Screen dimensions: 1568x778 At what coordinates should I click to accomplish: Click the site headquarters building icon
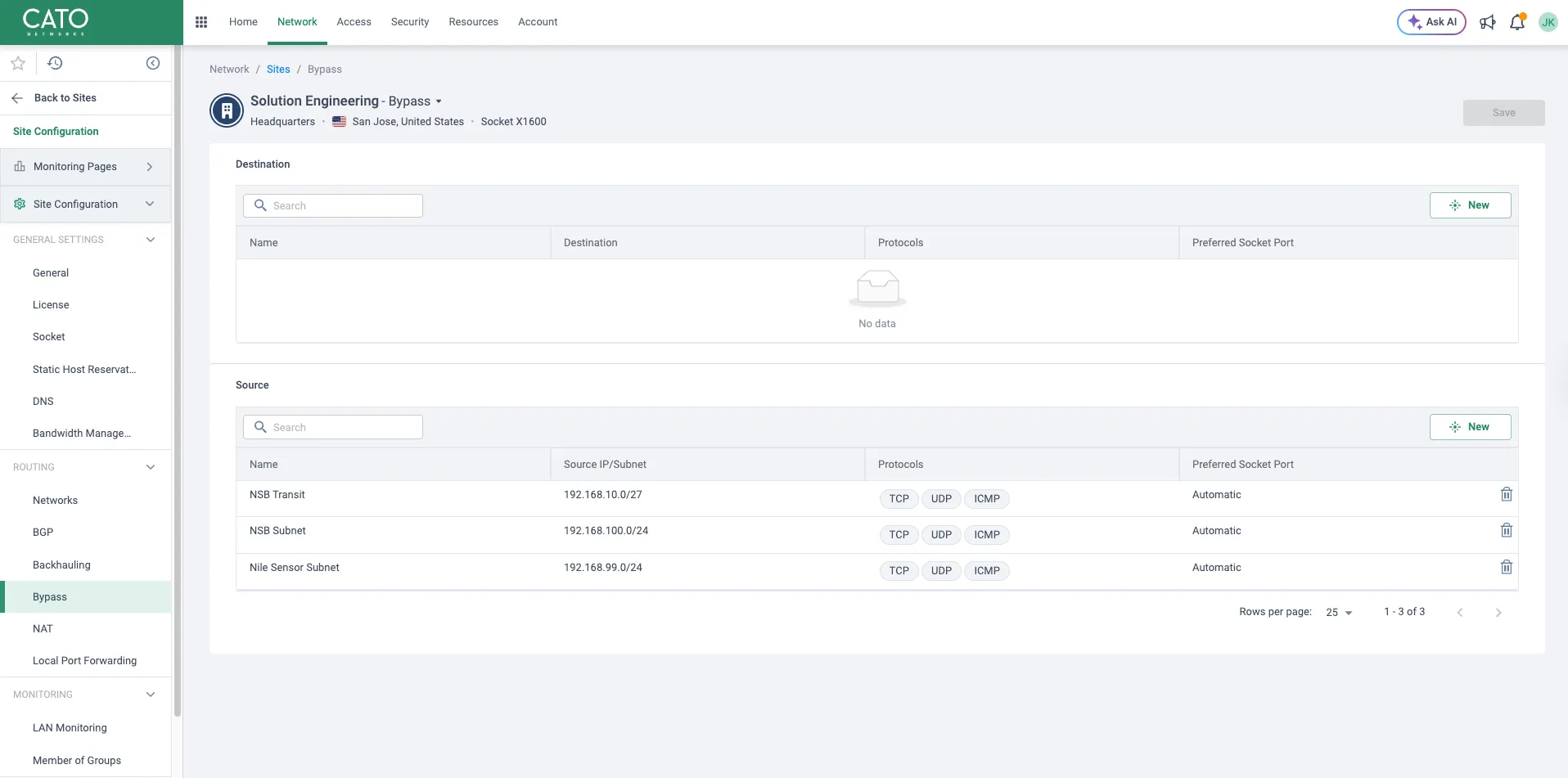227,110
